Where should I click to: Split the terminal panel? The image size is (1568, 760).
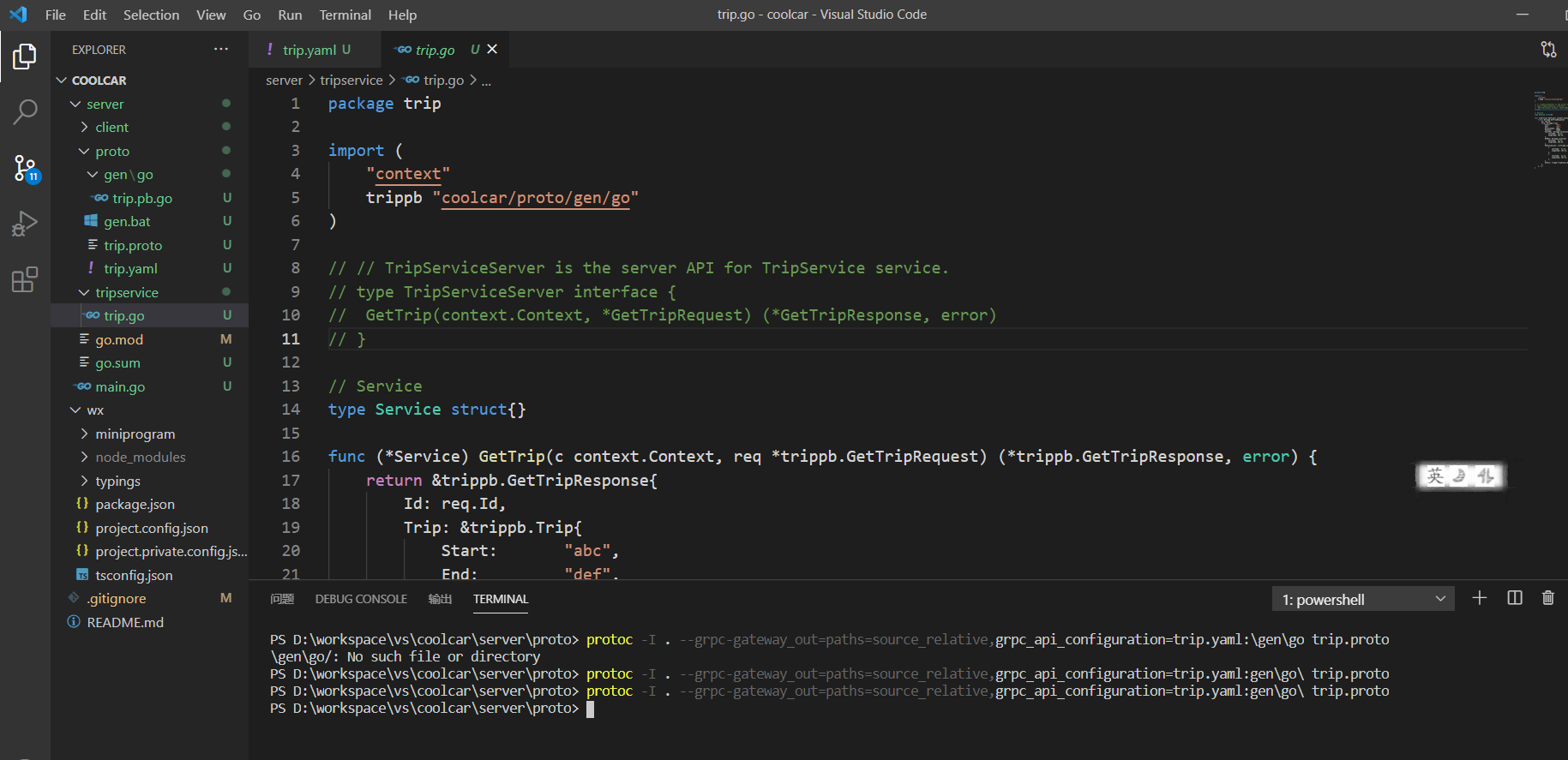1515,598
